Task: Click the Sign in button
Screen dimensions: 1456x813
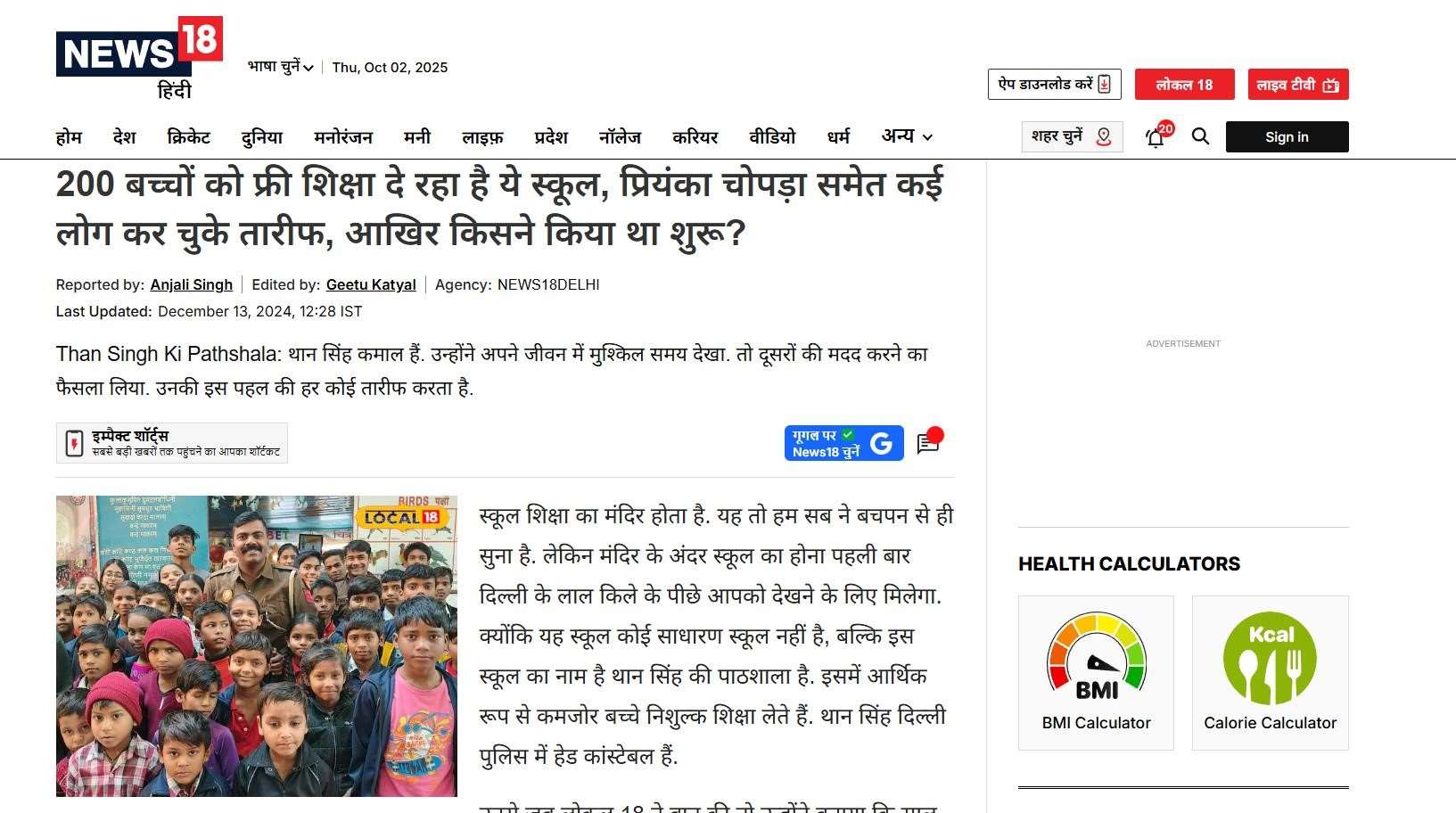Action: pos(1287,136)
